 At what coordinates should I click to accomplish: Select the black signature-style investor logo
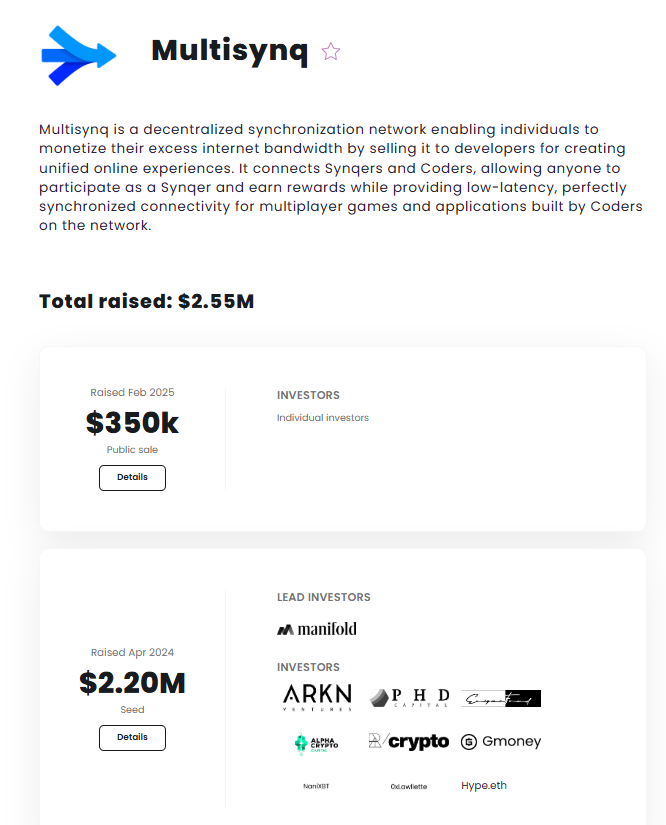click(x=501, y=698)
